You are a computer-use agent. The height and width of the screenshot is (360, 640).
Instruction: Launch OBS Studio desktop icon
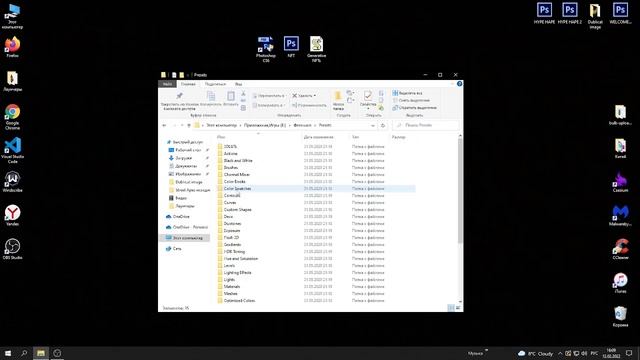pyautogui.click(x=12, y=249)
